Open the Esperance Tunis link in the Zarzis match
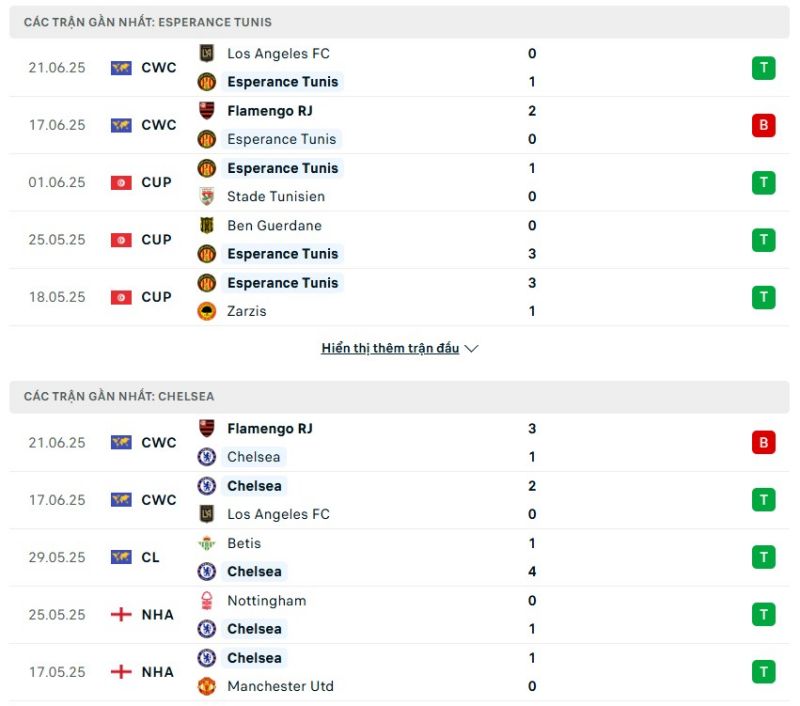Image resolution: width=800 pixels, height=706 pixels. click(283, 283)
